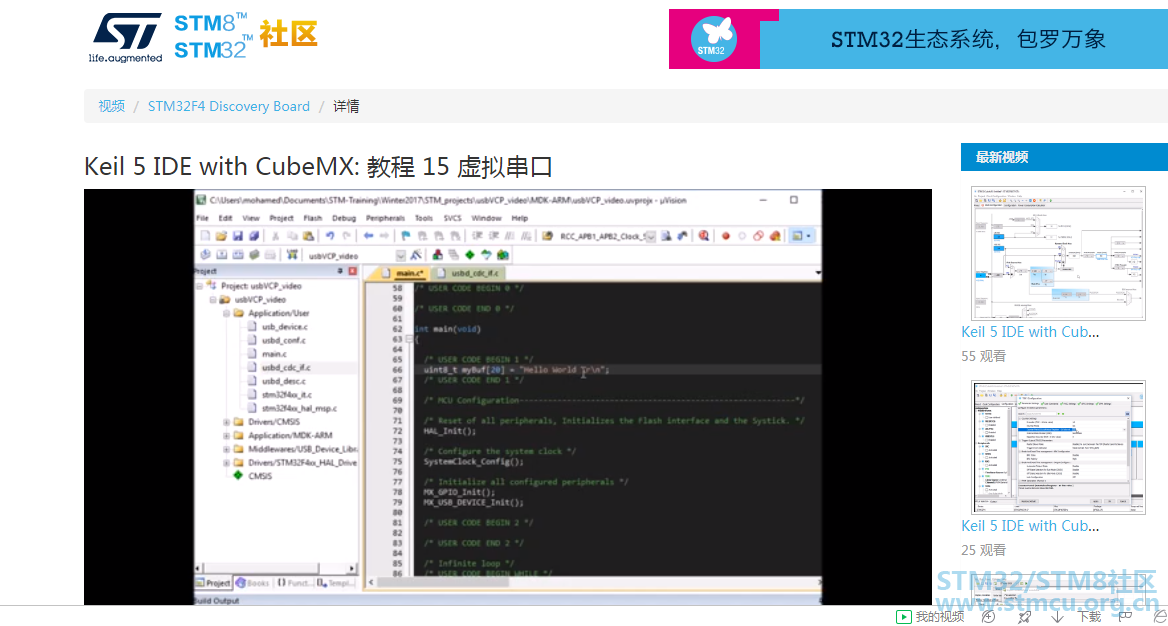Click the Undo arrow icon in Keil toolbar
The width and height of the screenshot is (1168, 626).
[329, 236]
